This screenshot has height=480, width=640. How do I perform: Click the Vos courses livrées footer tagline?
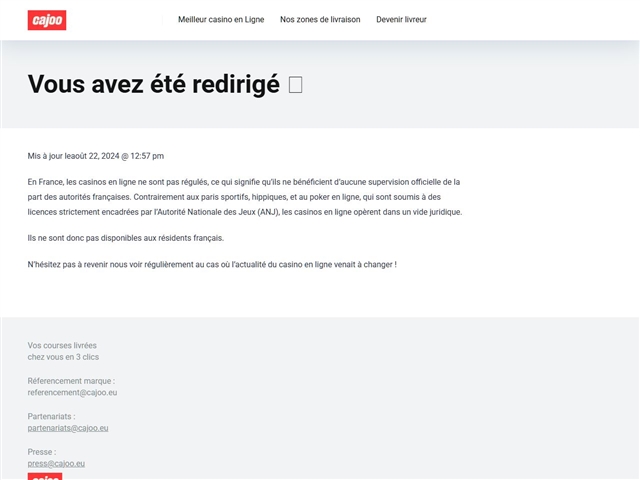(x=62, y=345)
